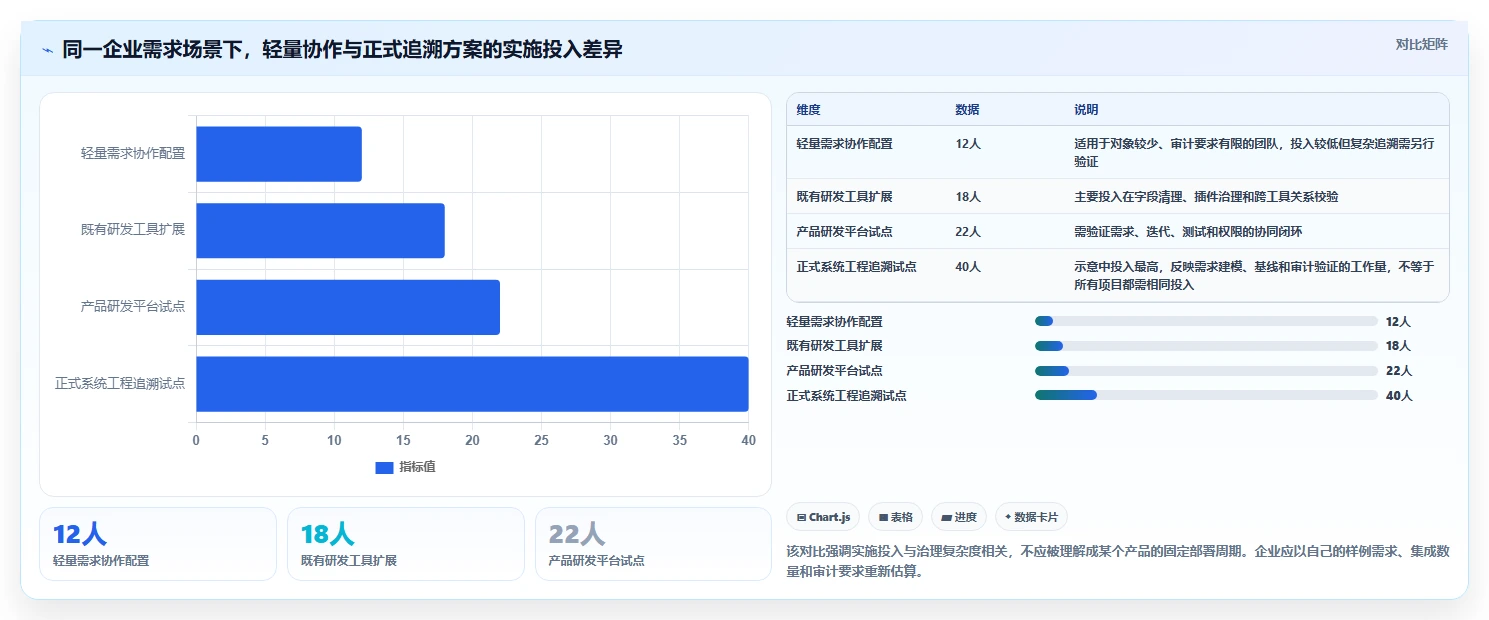The image size is (1489, 620).
Task: Click the 18人 cell in the table's 数据 column
Action: (968, 197)
